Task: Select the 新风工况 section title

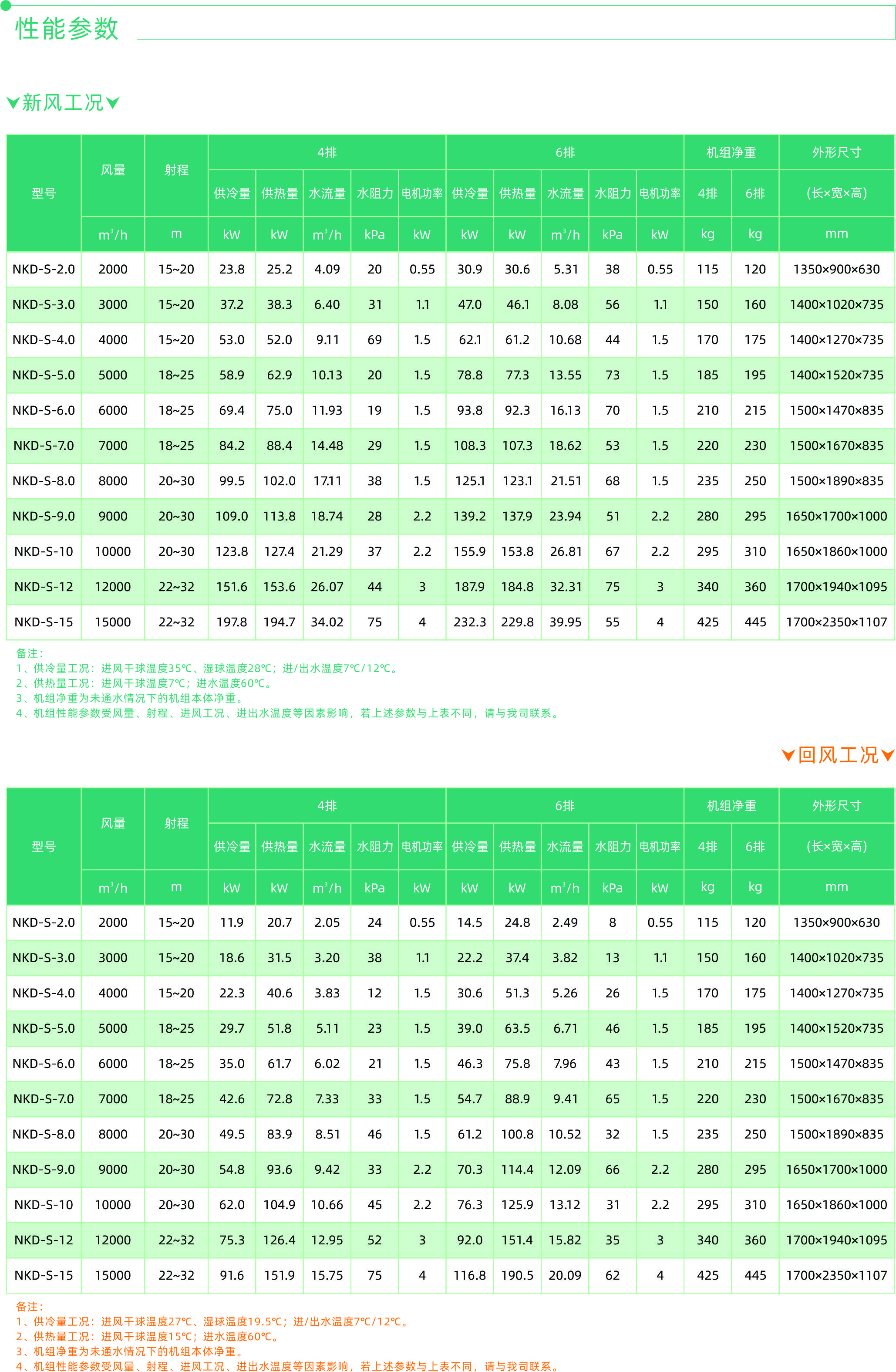Action: pos(63,103)
